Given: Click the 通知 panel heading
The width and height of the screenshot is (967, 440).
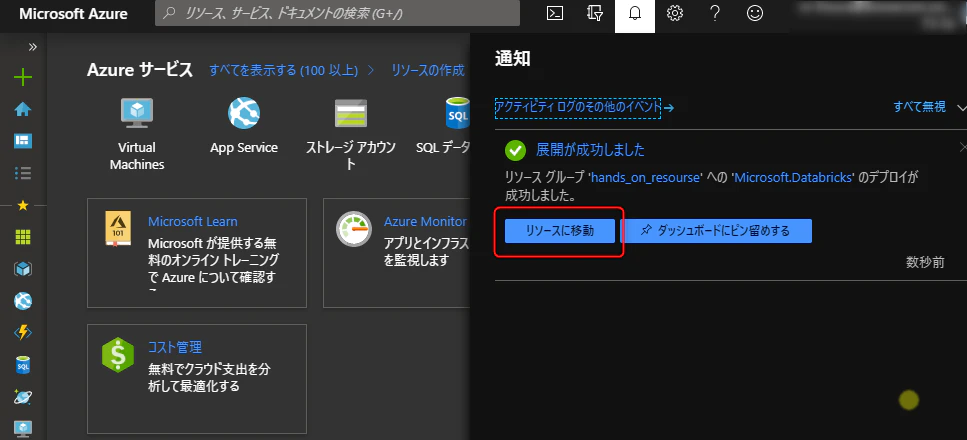Looking at the screenshot, I should (512, 59).
